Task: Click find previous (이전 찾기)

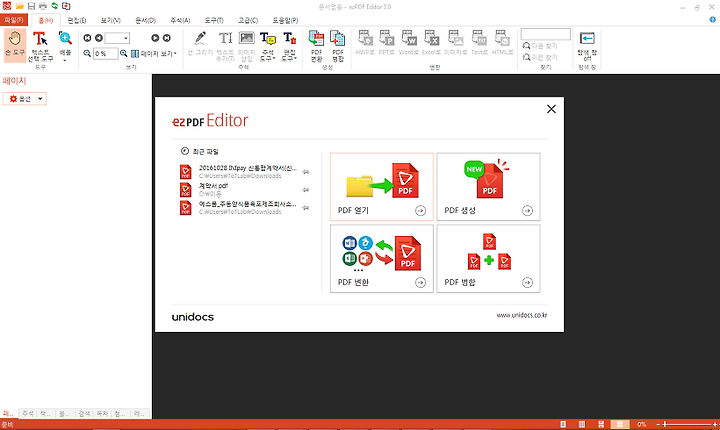Action: tap(540, 57)
